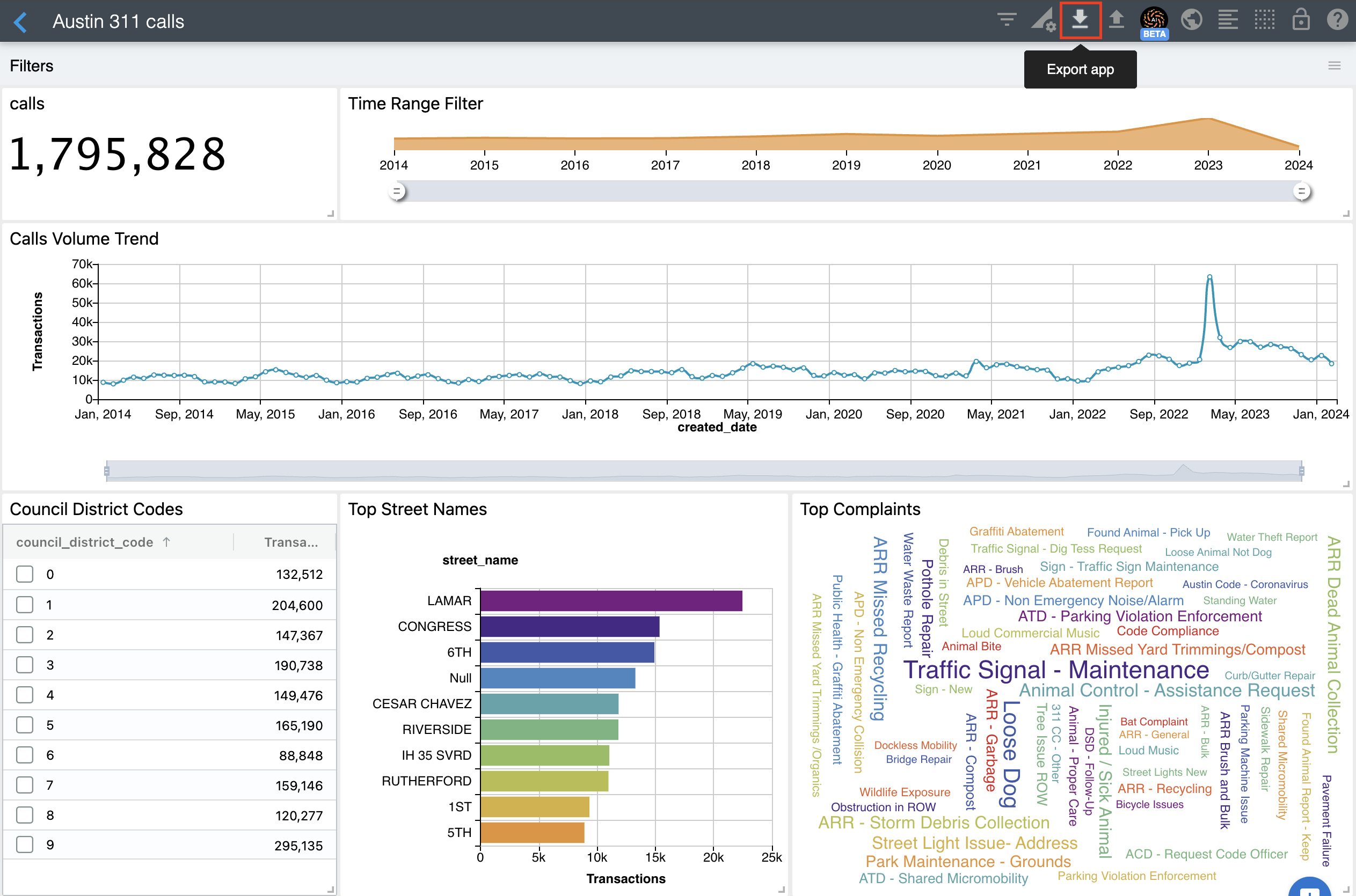Sort by council_district_code column arrow

tap(166, 542)
